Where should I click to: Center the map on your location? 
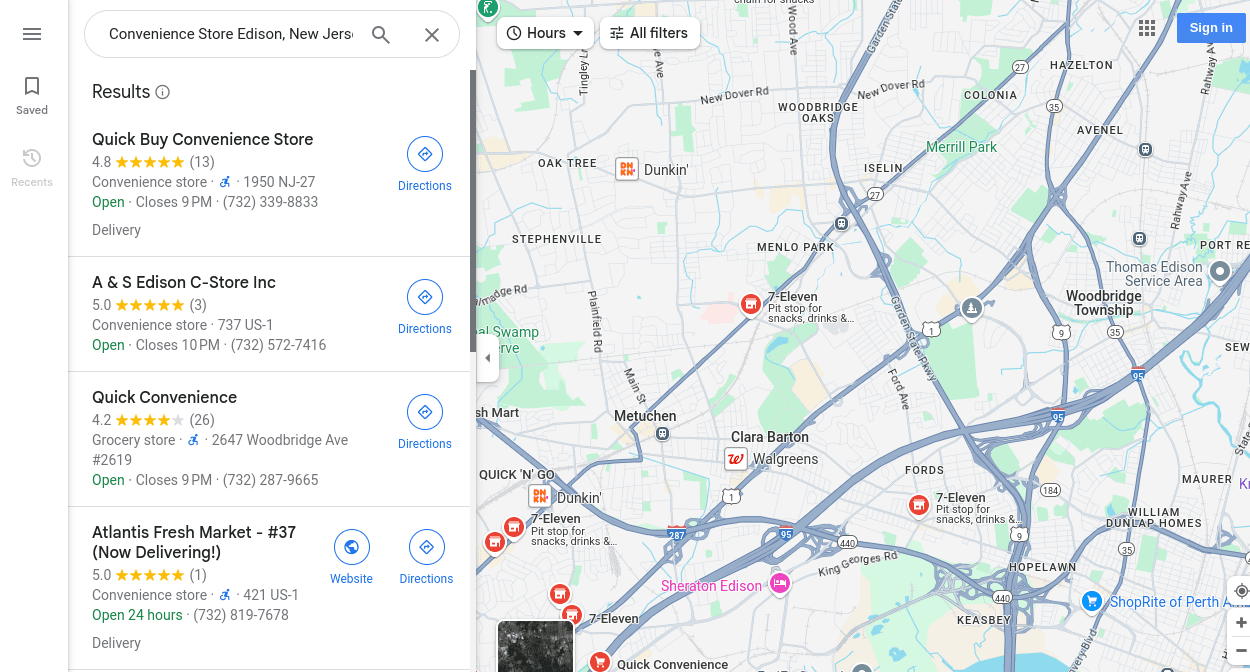click(1240, 591)
